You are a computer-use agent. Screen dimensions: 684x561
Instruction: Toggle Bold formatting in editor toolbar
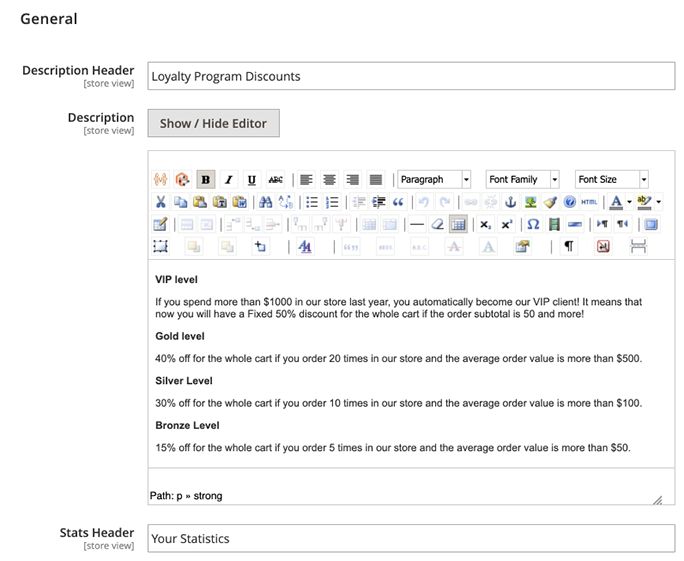point(205,180)
